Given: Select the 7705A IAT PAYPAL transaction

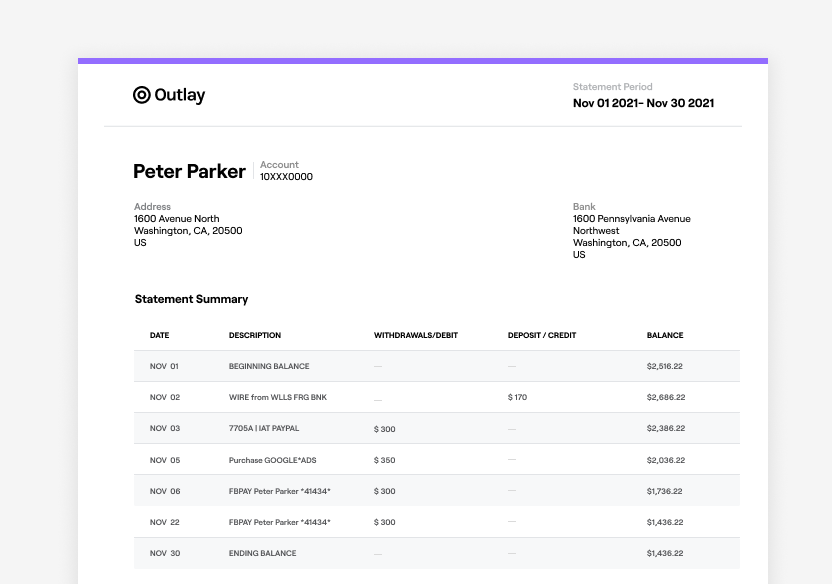Looking at the screenshot, I should tap(263, 428).
